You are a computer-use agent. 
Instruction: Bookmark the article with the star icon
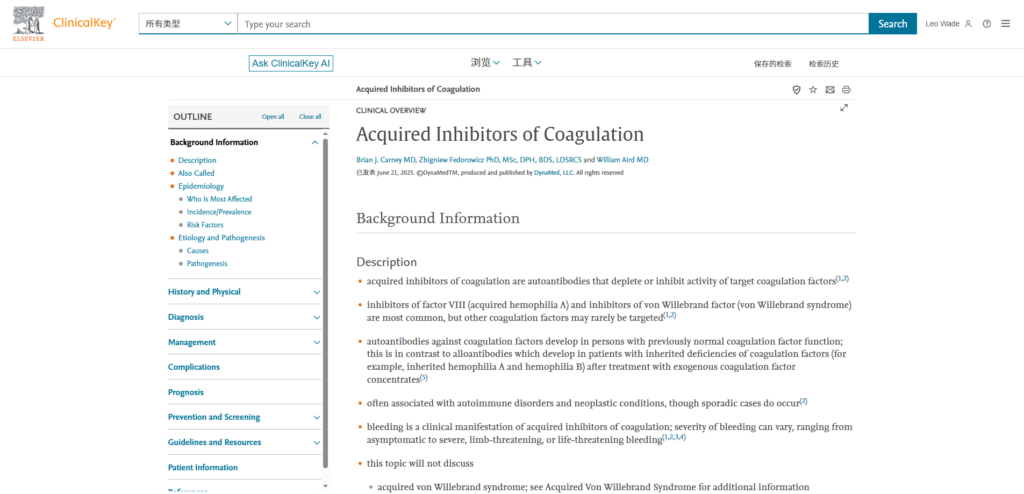(x=813, y=89)
